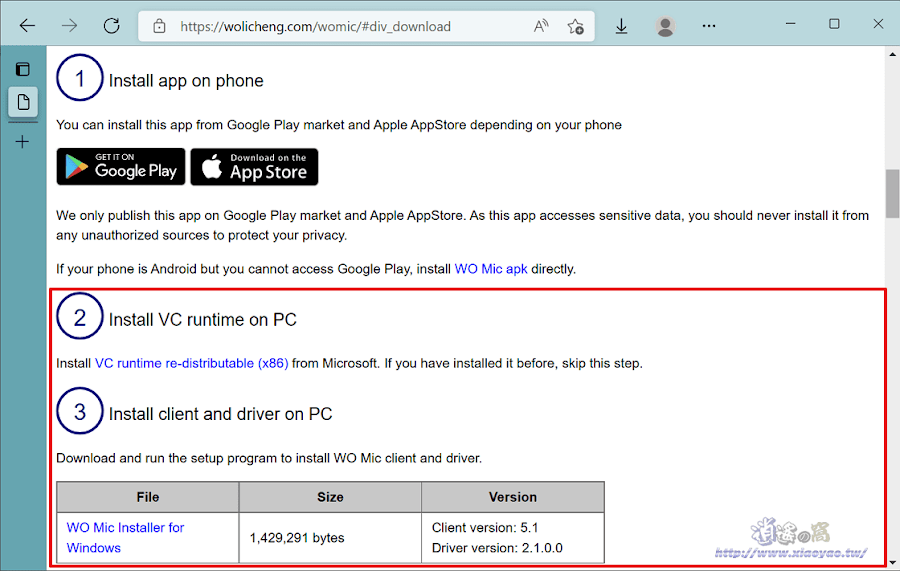Image resolution: width=900 pixels, height=571 pixels.
Task: Click the page's vertical scrollbar thumb
Action: (x=893, y=193)
